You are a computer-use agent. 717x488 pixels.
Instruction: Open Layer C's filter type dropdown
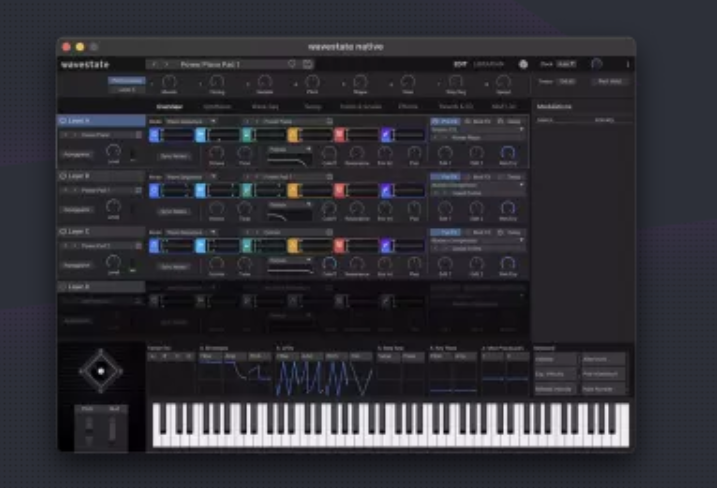tap(290, 260)
